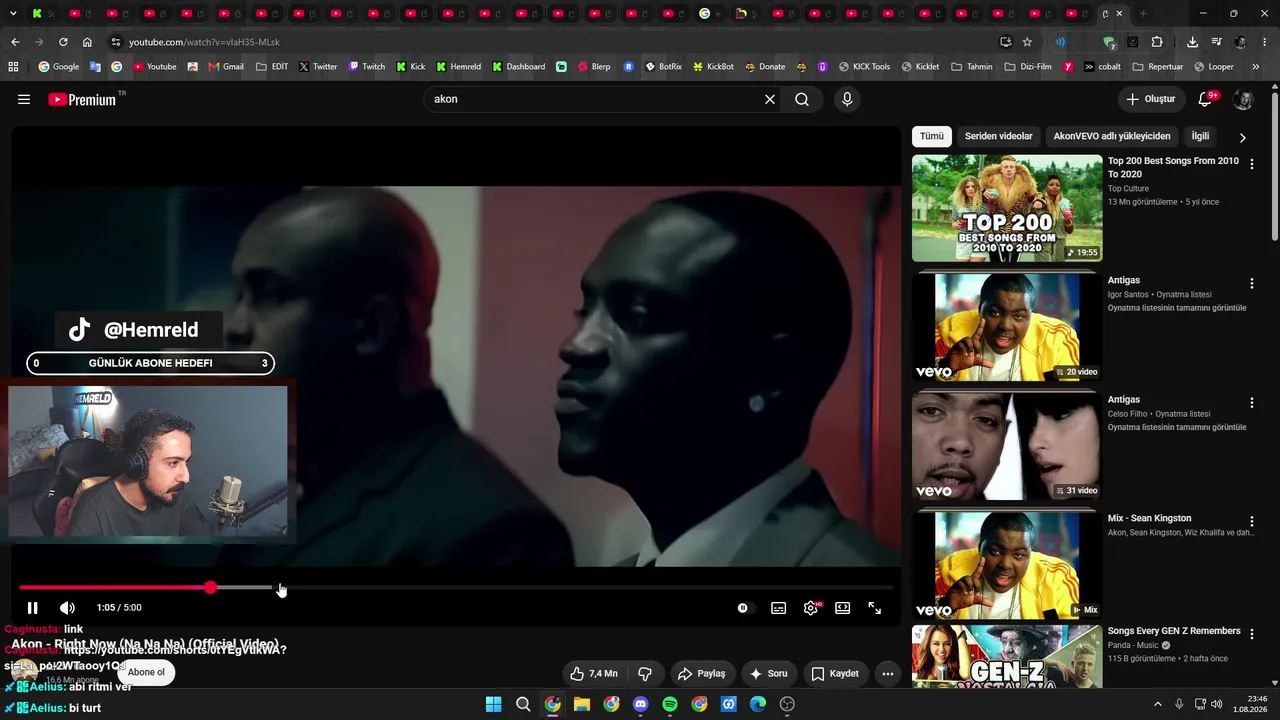Screen dimensions: 1280x720
Task: Open the Gmail bookmark
Action: point(225,67)
